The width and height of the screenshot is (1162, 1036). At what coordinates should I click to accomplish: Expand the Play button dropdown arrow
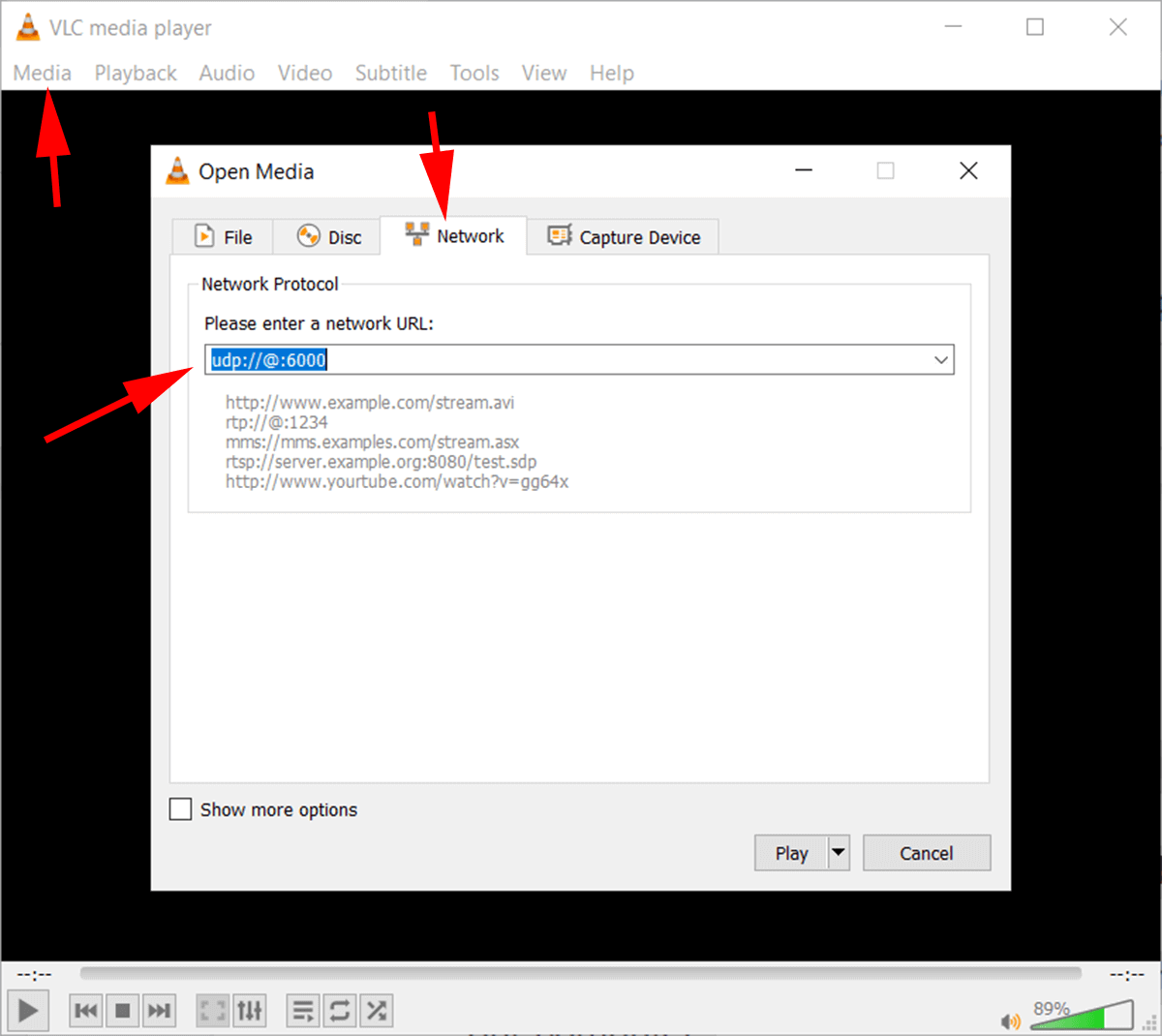point(839,853)
